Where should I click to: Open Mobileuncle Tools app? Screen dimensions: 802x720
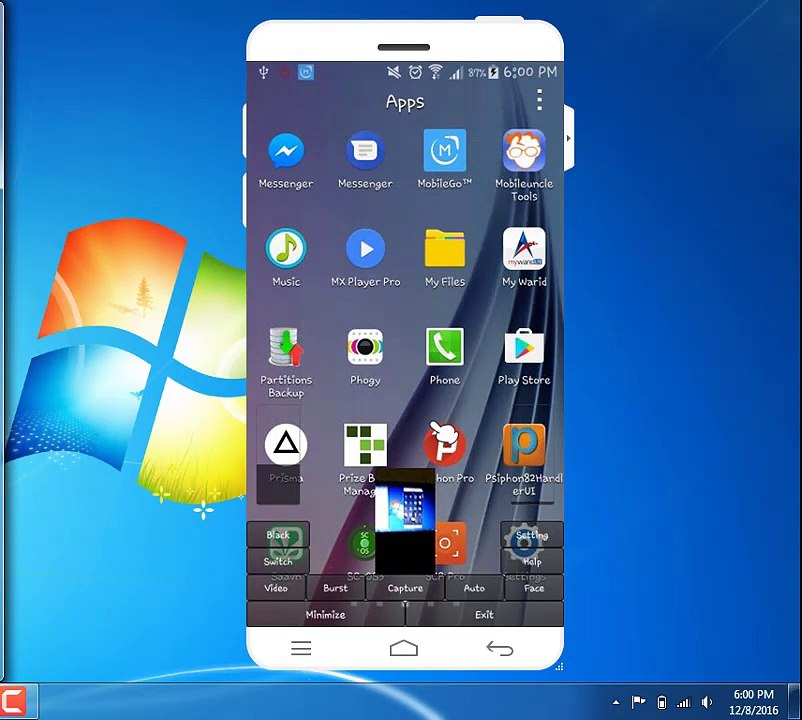coord(524,150)
